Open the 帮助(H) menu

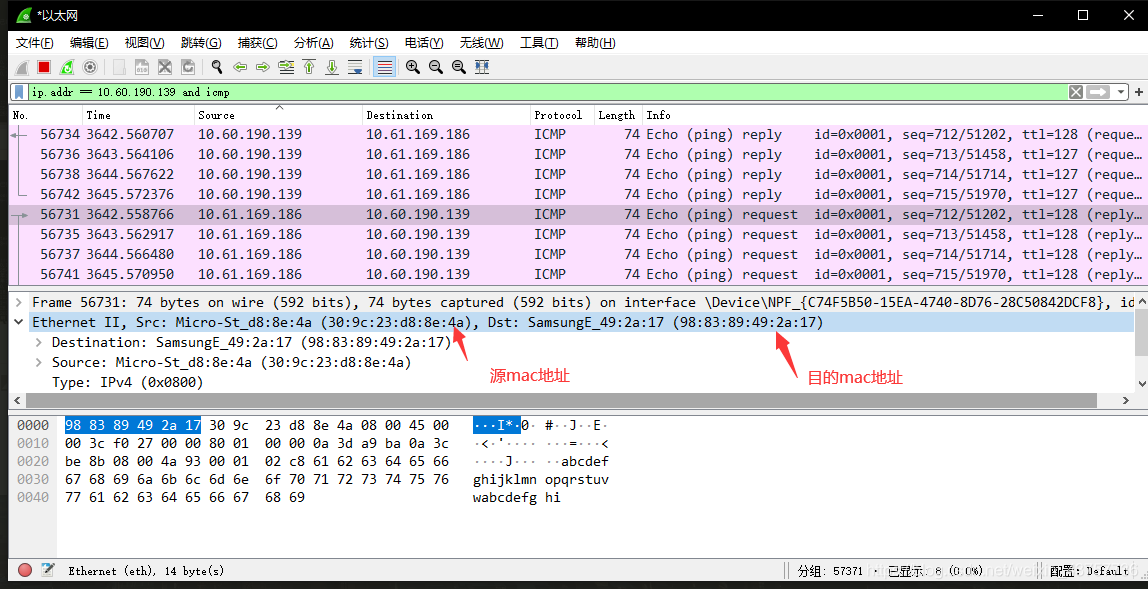[x=594, y=42]
